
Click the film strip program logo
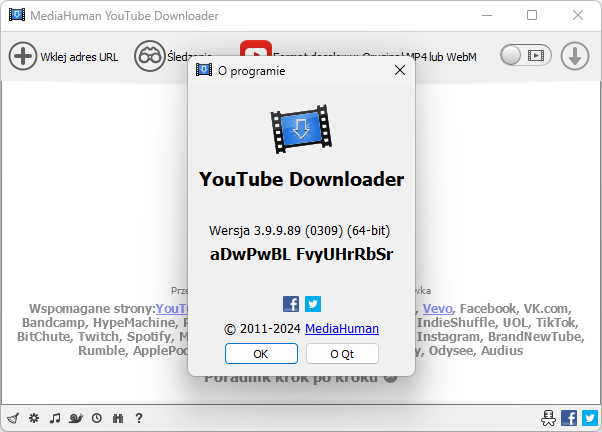(301, 129)
